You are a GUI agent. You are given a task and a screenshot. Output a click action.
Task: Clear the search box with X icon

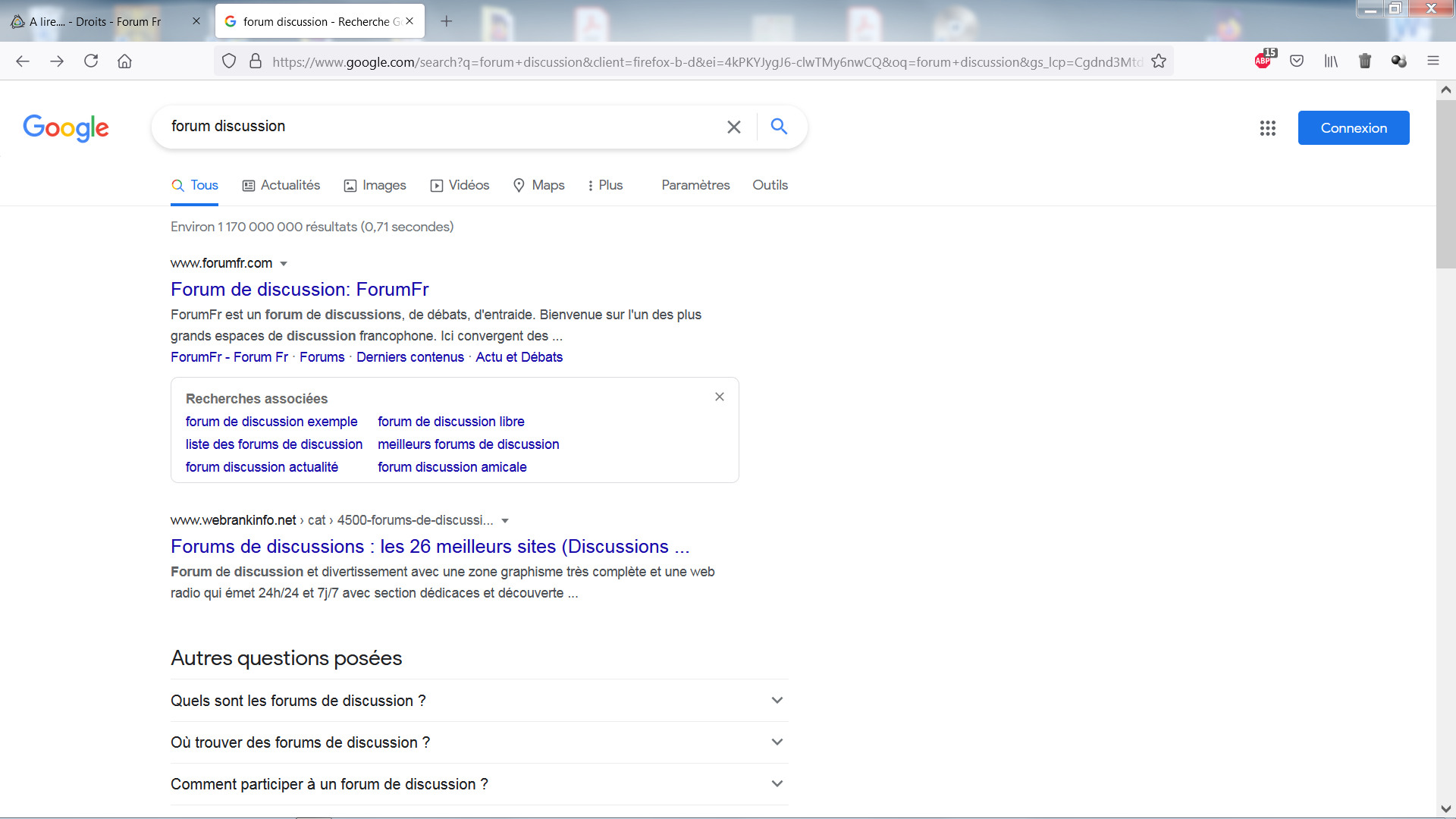pos(733,127)
